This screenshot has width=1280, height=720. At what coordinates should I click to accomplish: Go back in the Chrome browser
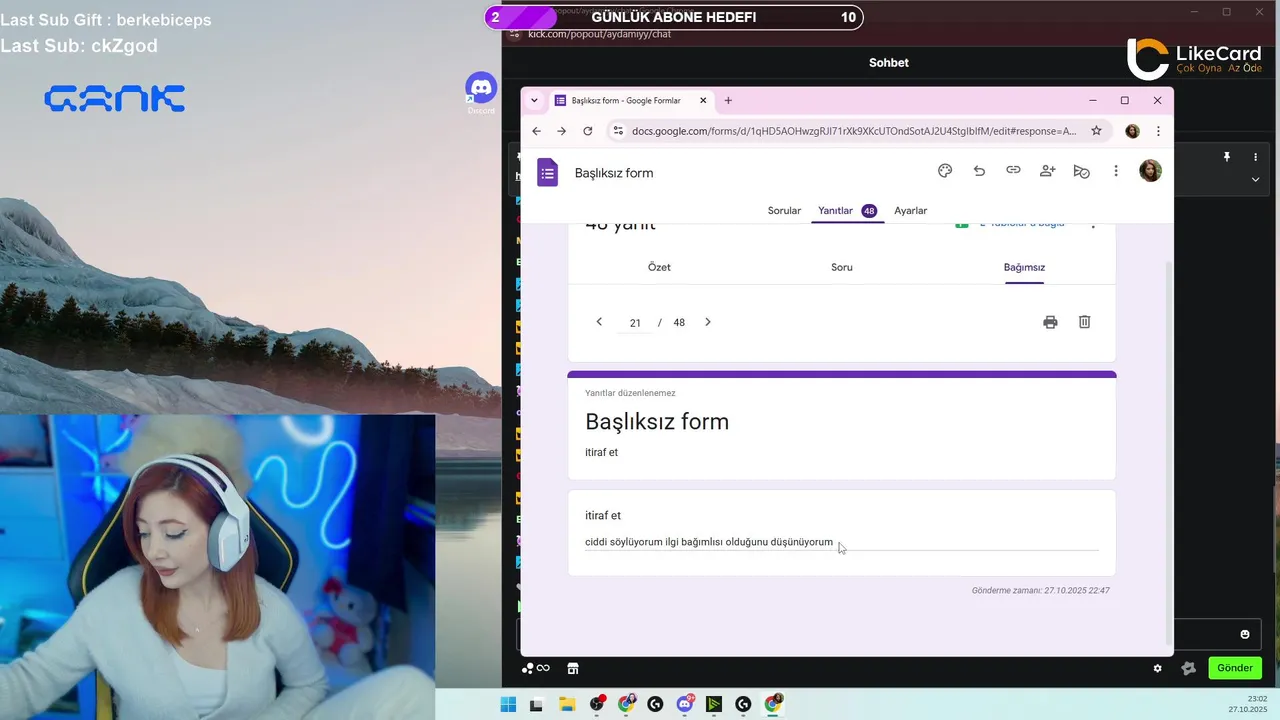point(536,131)
